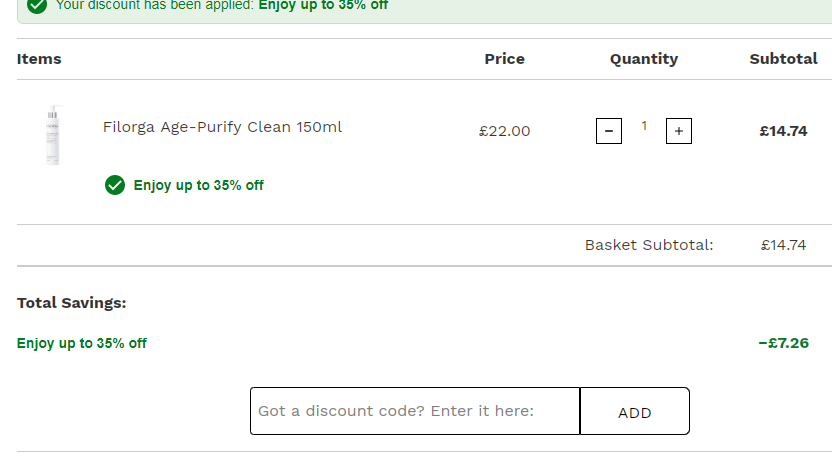
Task: Click the quantity value 1
Action: pyautogui.click(x=644, y=126)
